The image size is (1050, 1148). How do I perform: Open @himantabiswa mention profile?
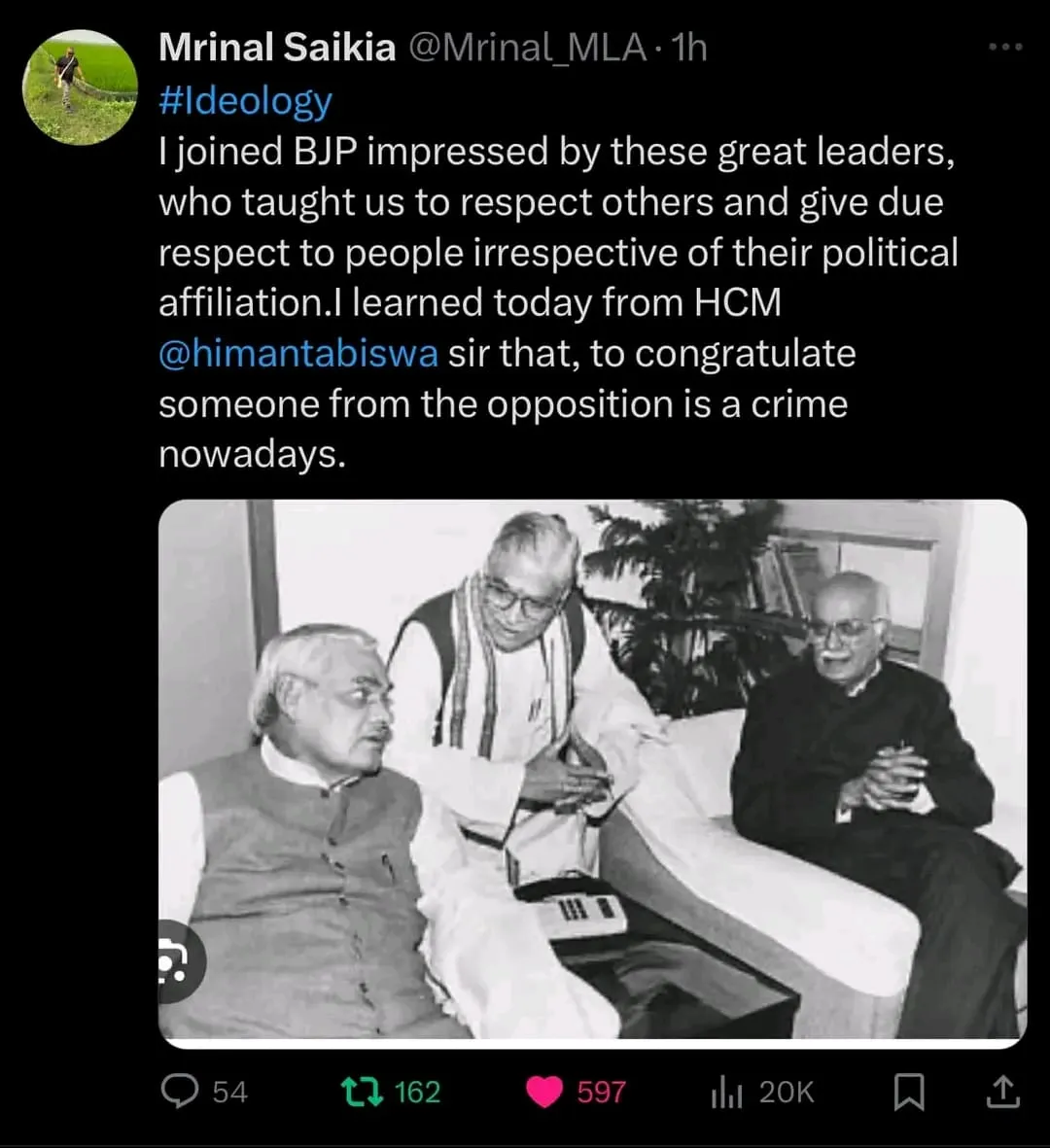click(x=298, y=353)
